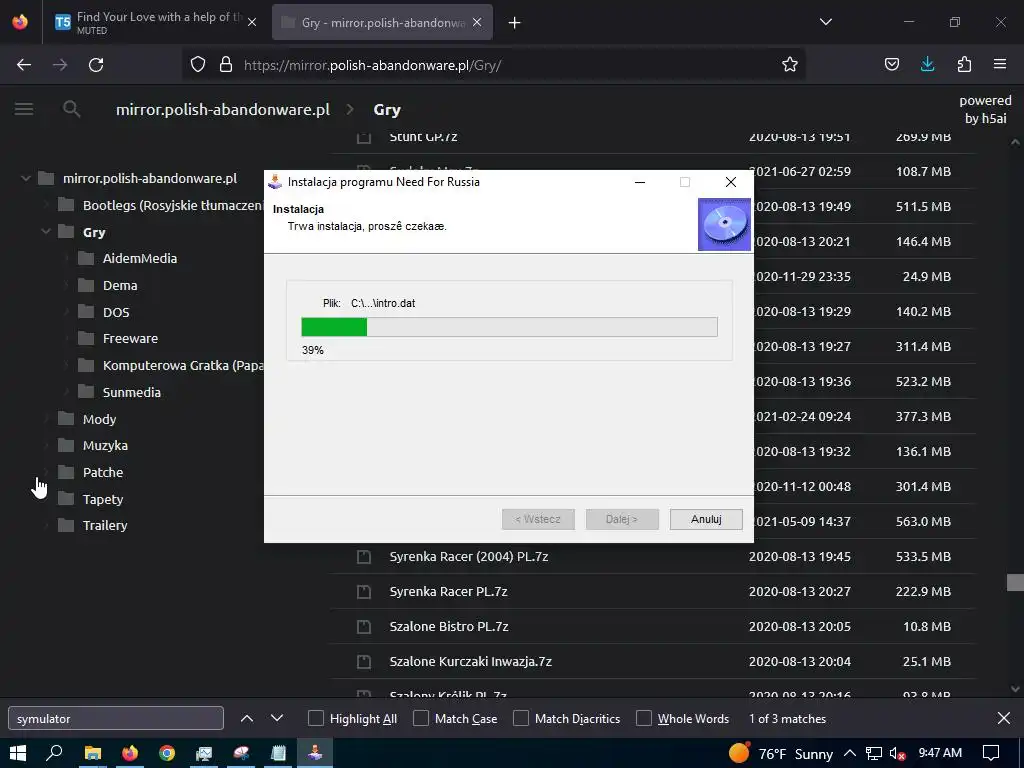
Task: Click the padlock site security icon
Action: click(x=226, y=64)
